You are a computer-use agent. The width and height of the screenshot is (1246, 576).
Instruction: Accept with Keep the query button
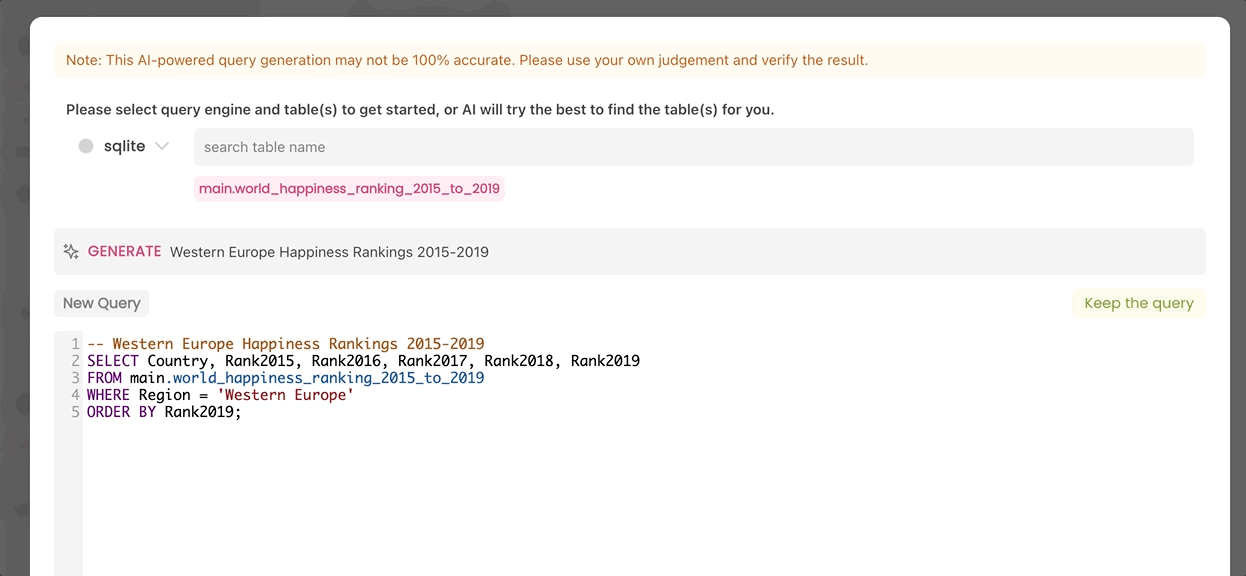coord(1138,303)
